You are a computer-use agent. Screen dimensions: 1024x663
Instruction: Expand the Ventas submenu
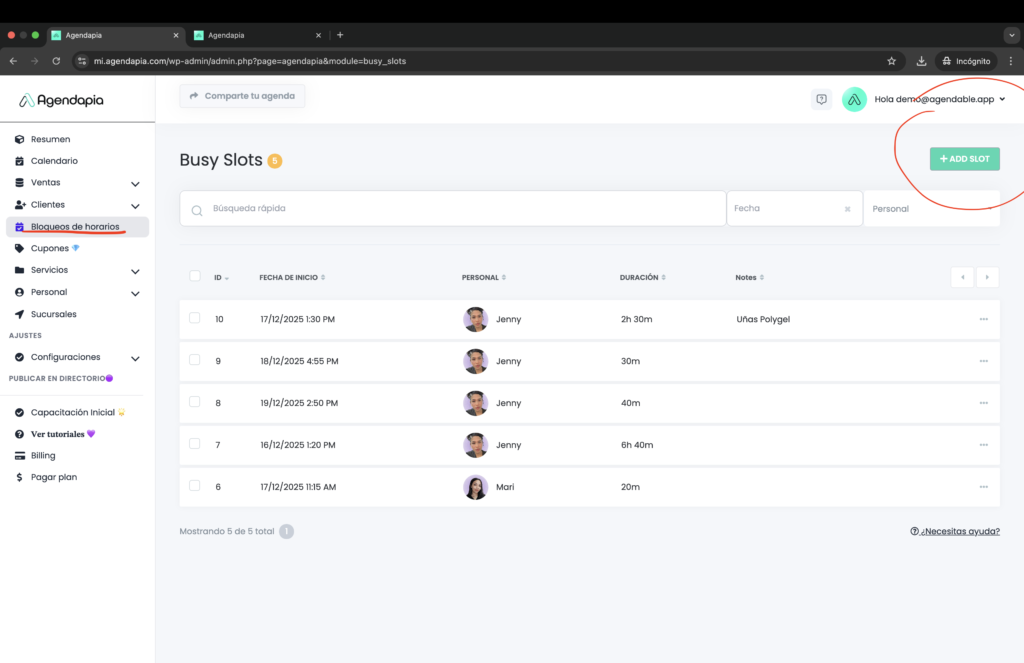click(135, 183)
